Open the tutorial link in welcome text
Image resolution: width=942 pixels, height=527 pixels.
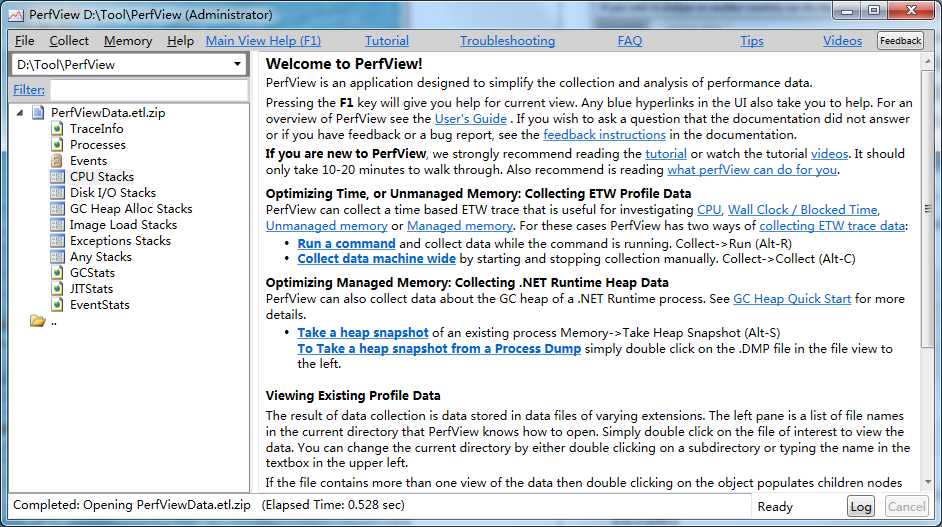[666, 154]
